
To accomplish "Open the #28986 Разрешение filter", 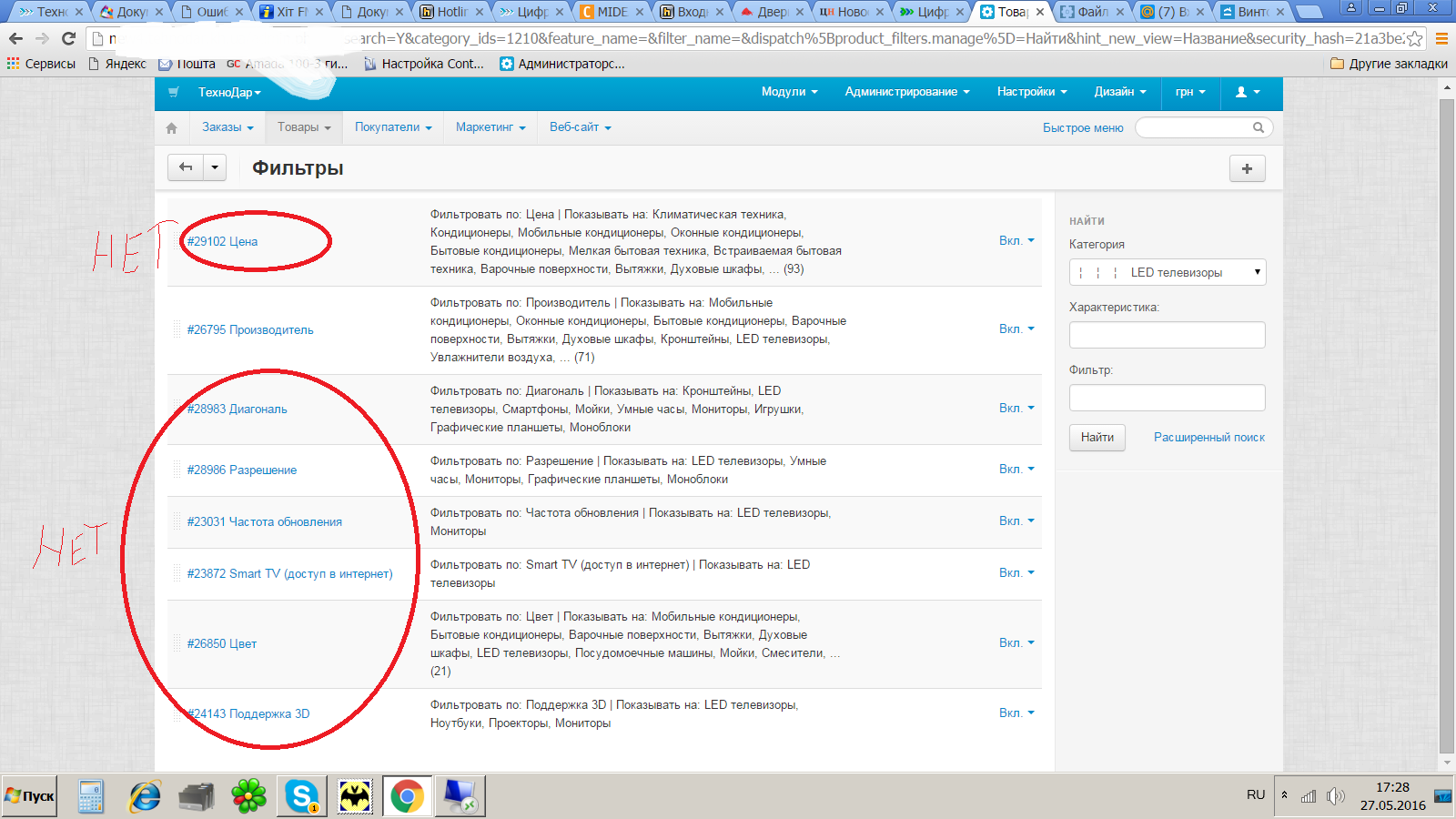I will 242,470.
